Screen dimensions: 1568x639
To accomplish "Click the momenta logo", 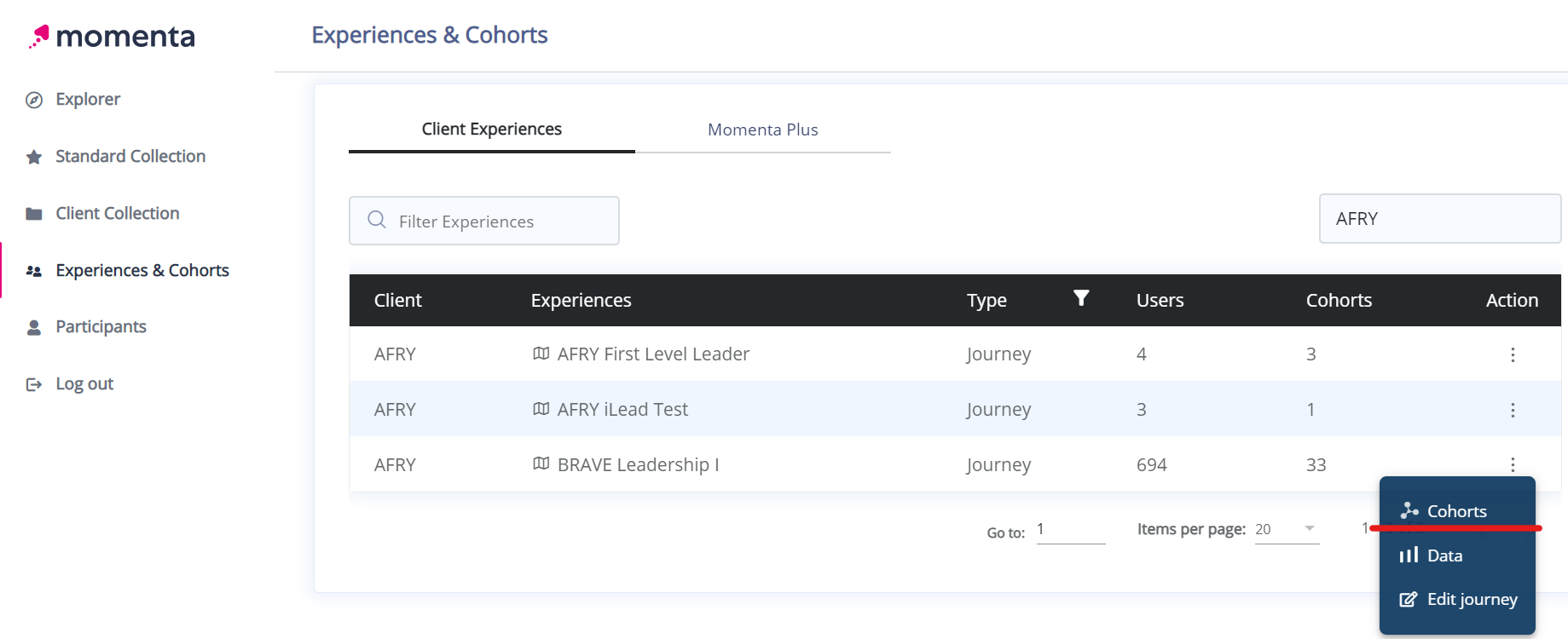I will click(113, 37).
